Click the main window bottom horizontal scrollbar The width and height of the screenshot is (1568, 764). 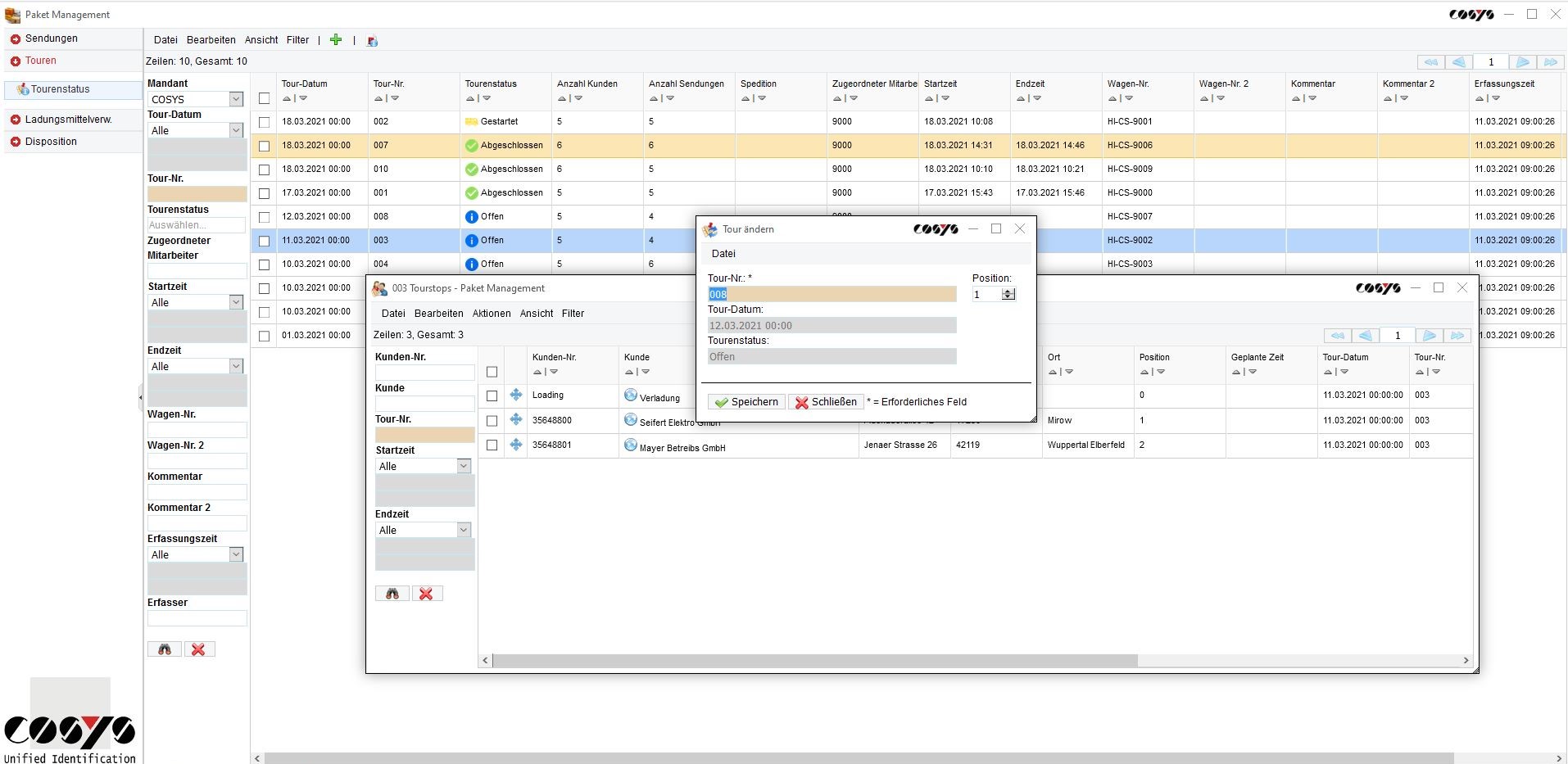point(859,758)
